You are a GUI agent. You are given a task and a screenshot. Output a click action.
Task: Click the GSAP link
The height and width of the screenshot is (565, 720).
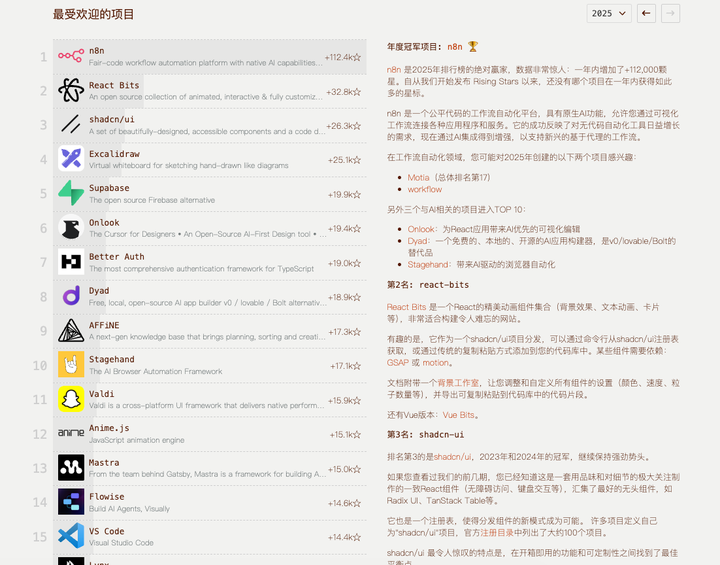tap(398, 362)
